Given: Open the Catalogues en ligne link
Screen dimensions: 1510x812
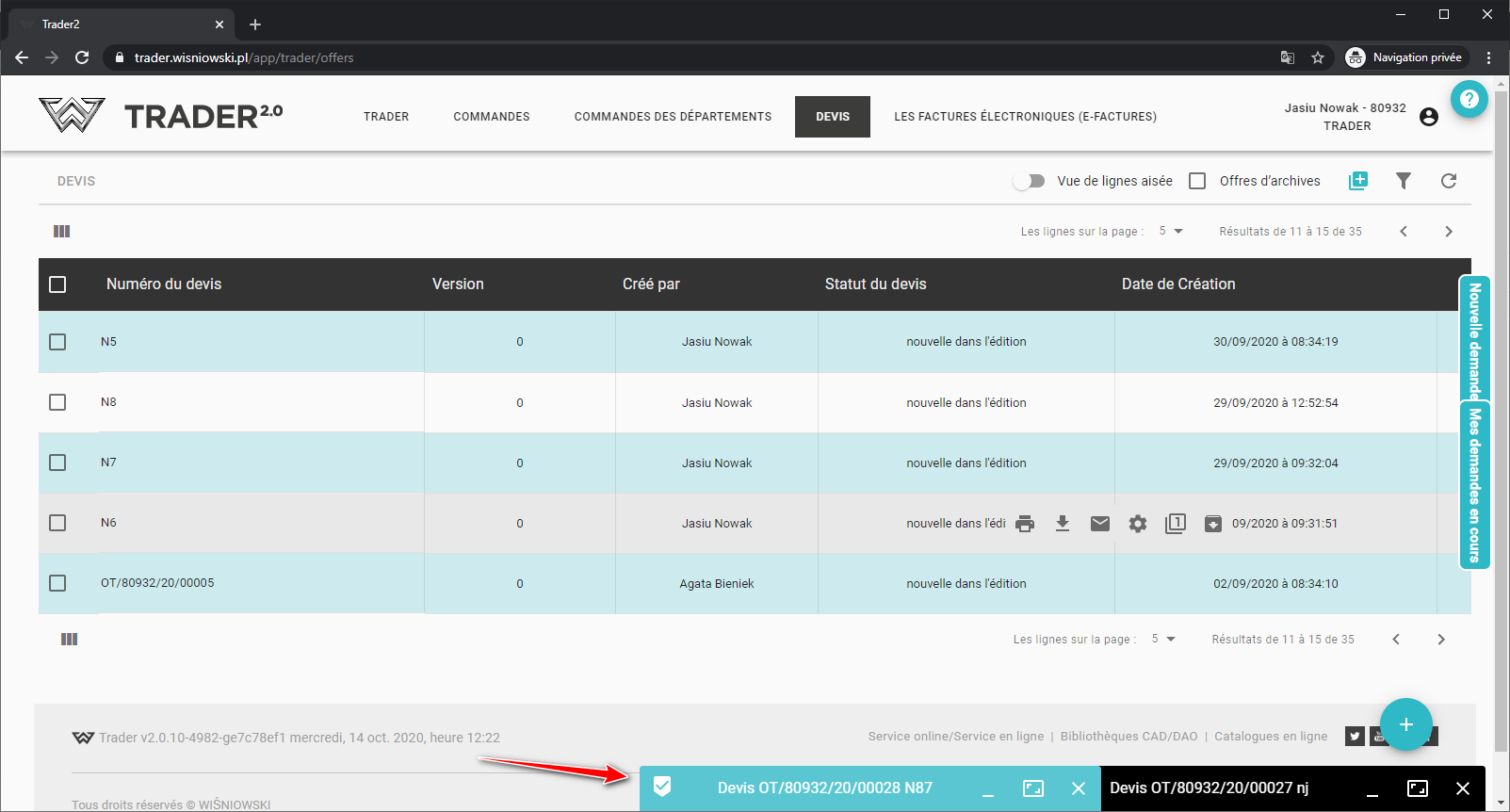Looking at the screenshot, I should (1271, 737).
